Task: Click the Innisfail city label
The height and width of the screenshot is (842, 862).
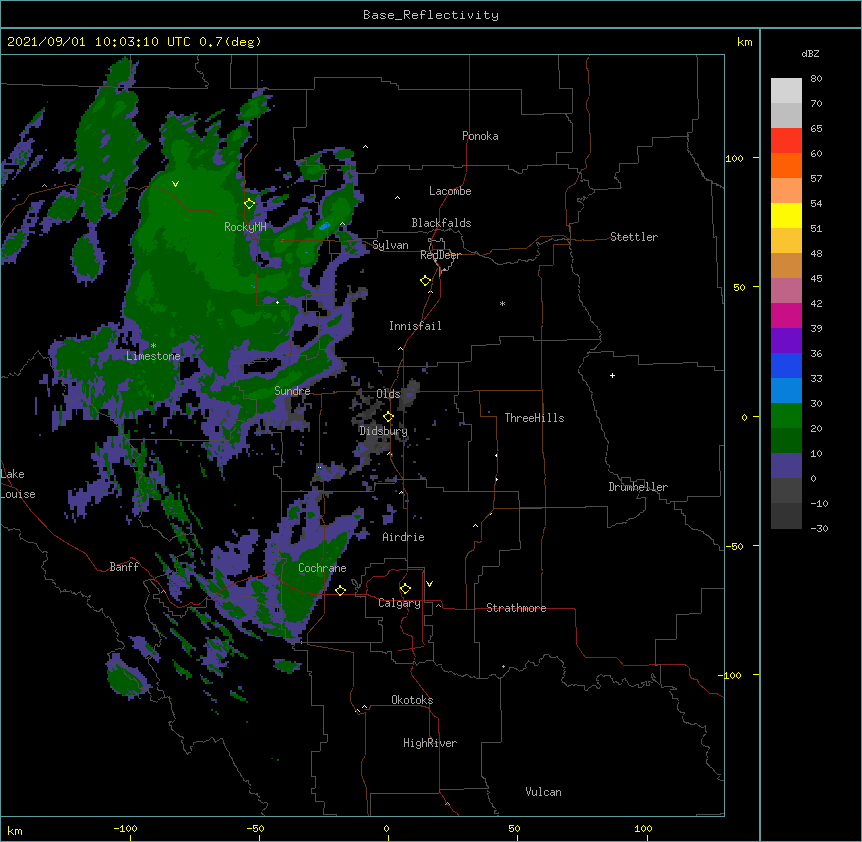Action: [415, 326]
